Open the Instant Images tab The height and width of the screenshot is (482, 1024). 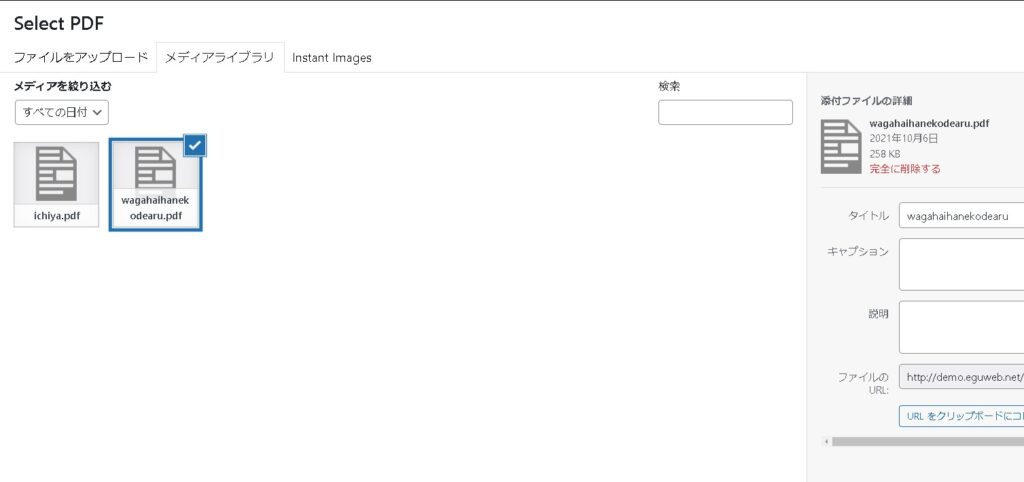click(x=331, y=58)
